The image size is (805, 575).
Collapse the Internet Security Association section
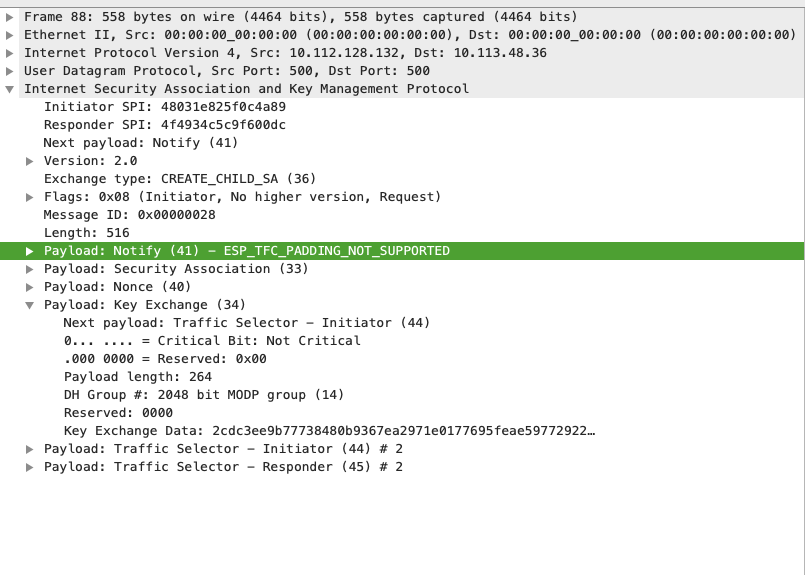pos(10,89)
